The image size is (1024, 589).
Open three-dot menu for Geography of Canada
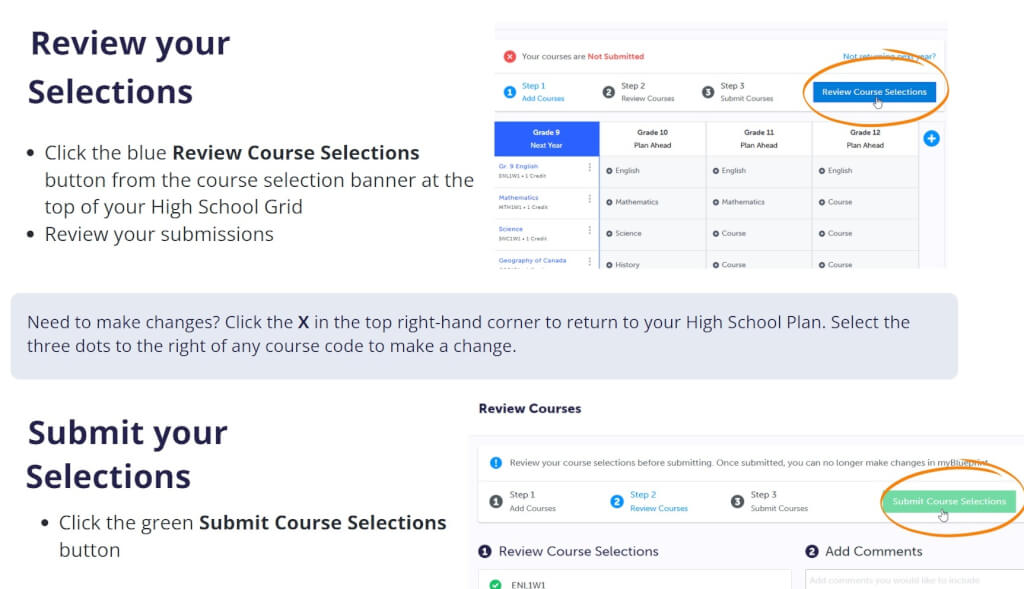point(590,261)
